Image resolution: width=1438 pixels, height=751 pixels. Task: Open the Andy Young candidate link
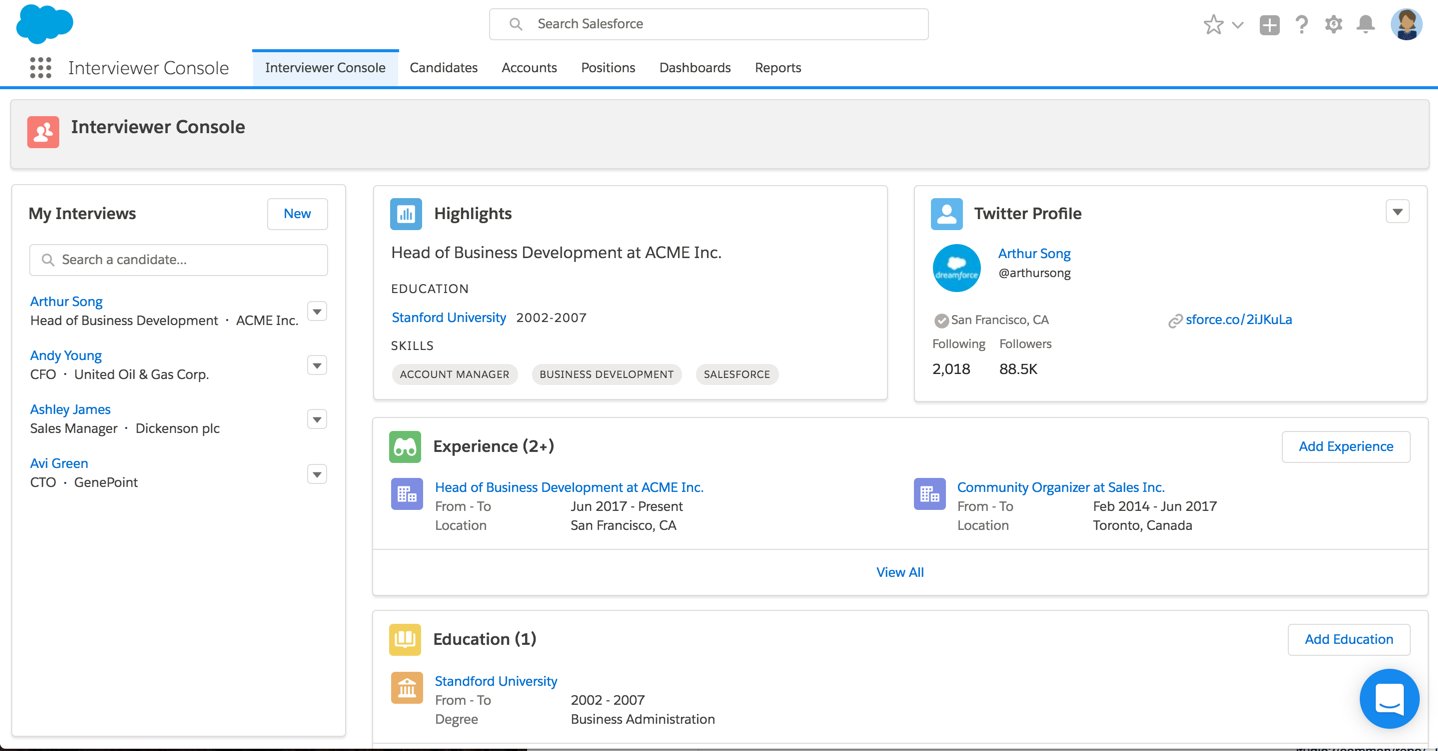66,355
